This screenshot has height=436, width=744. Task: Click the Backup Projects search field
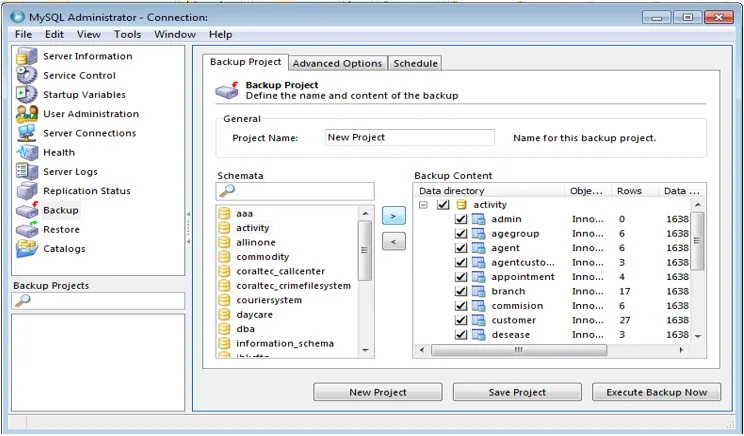click(x=98, y=301)
